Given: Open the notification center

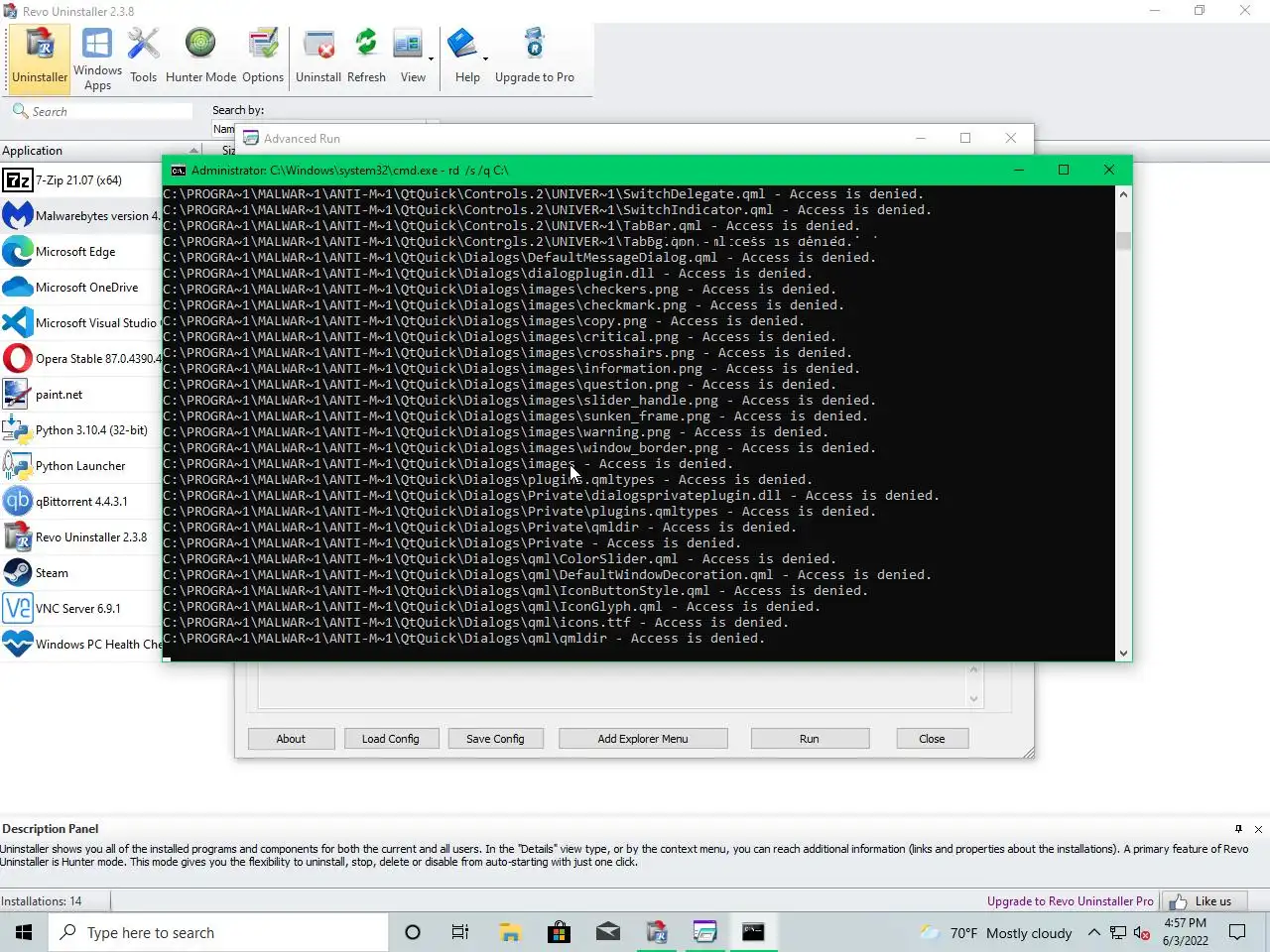Looking at the screenshot, I should (1237, 932).
